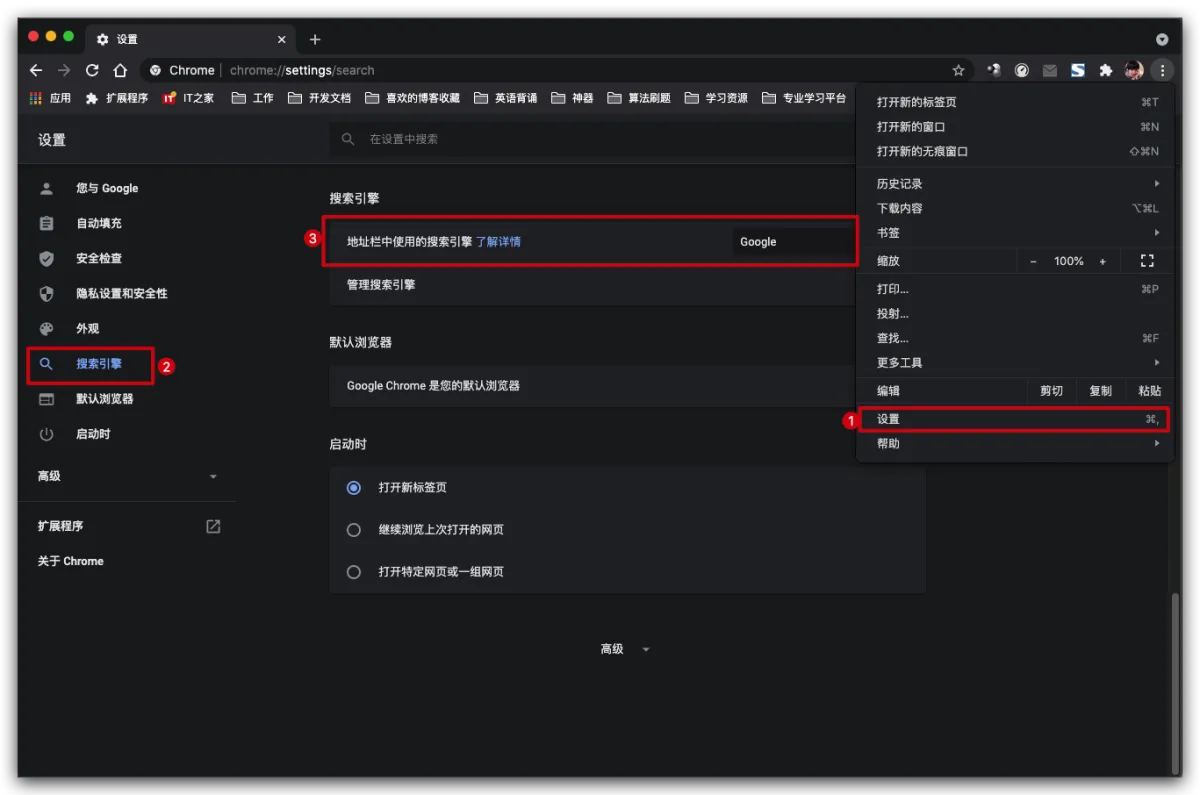1200x795 pixels.
Task: Open the 应用 apps grid icon
Action: pyautogui.click(x=36, y=98)
